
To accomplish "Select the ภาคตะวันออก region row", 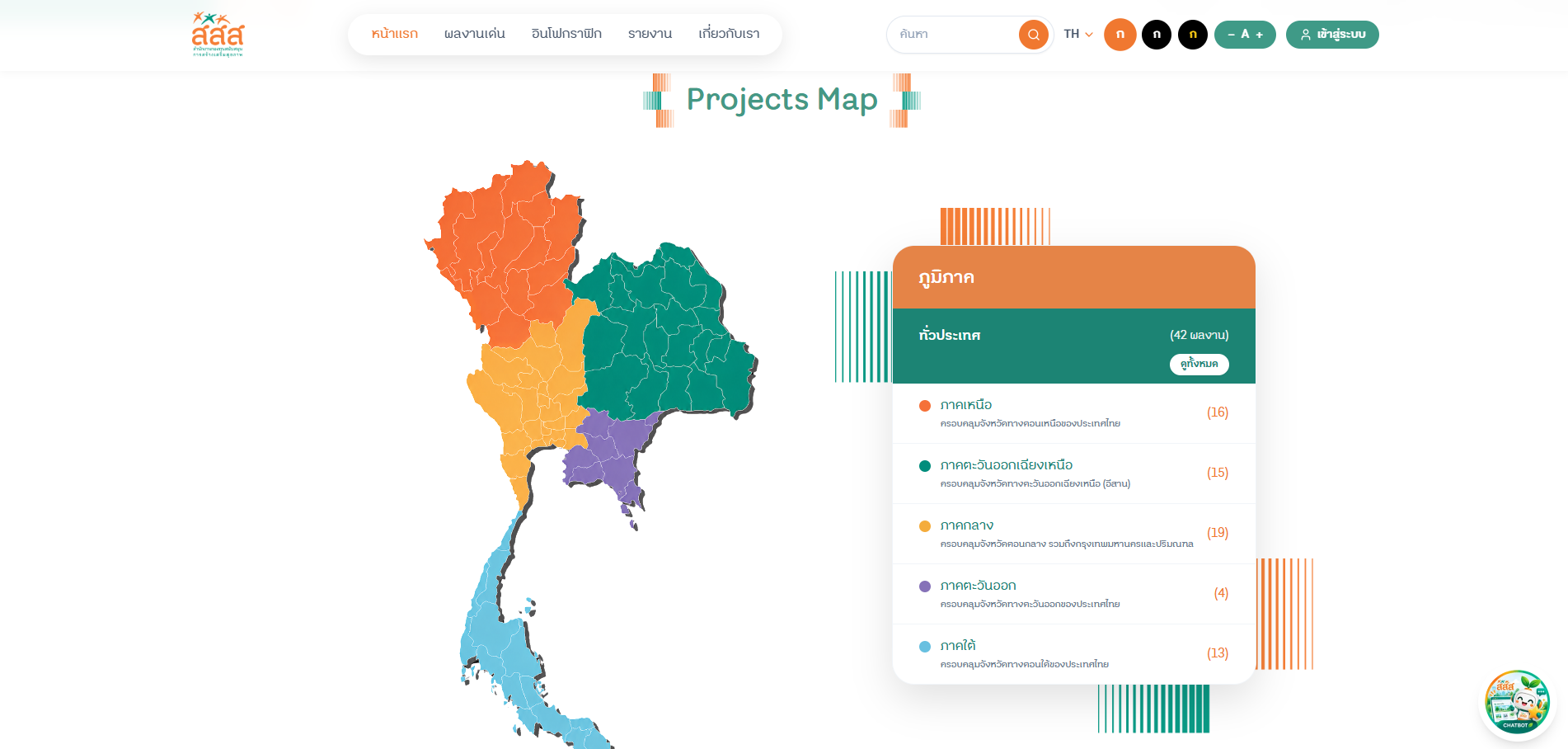I will point(1073,594).
